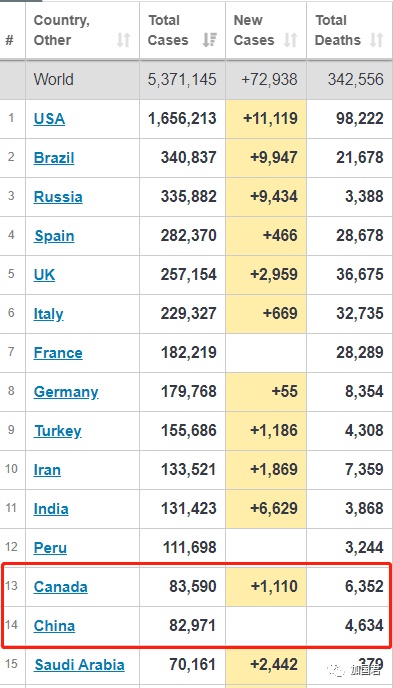393x688 pixels.
Task: Open the Russia country link
Action: click(58, 197)
